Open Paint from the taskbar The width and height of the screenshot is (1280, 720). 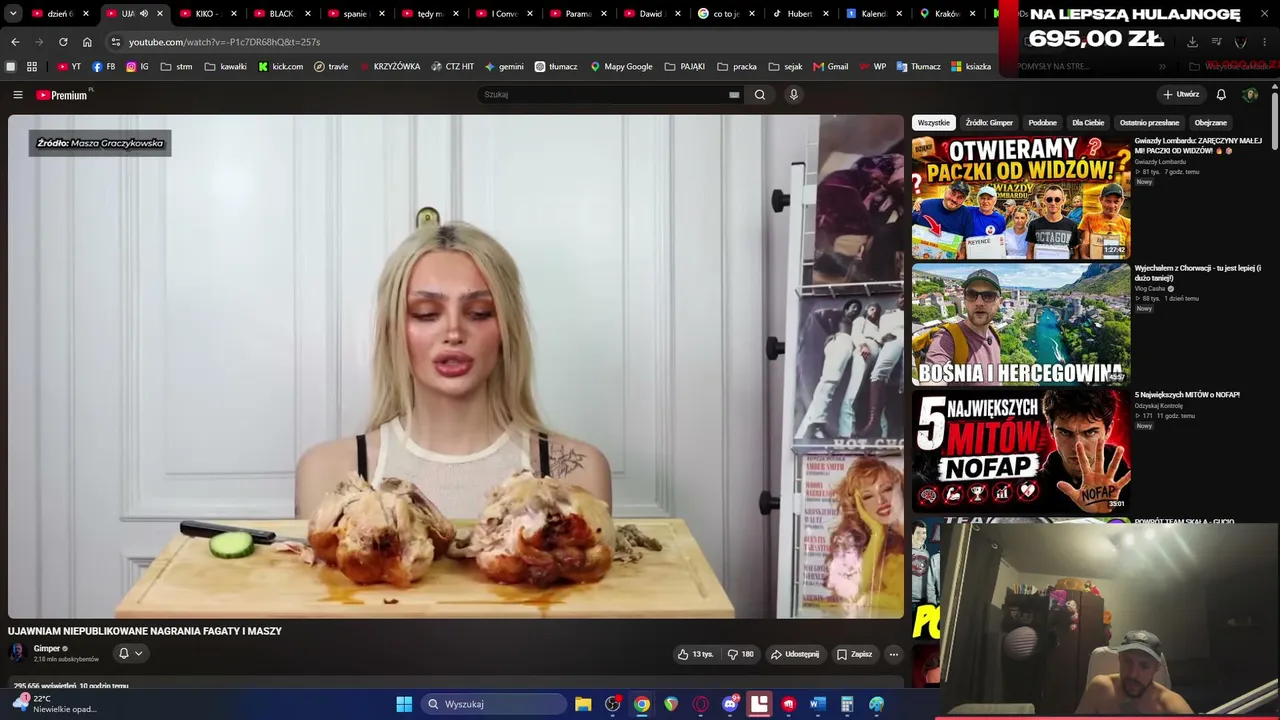(x=877, y=704)
